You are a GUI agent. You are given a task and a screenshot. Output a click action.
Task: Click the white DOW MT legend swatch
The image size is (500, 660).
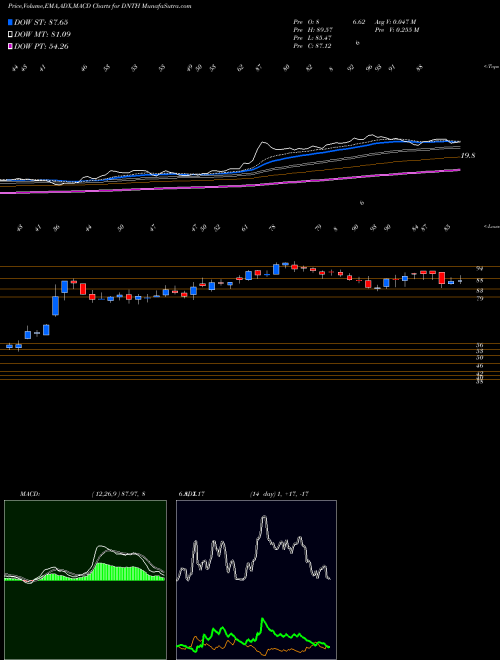(10, 35)
